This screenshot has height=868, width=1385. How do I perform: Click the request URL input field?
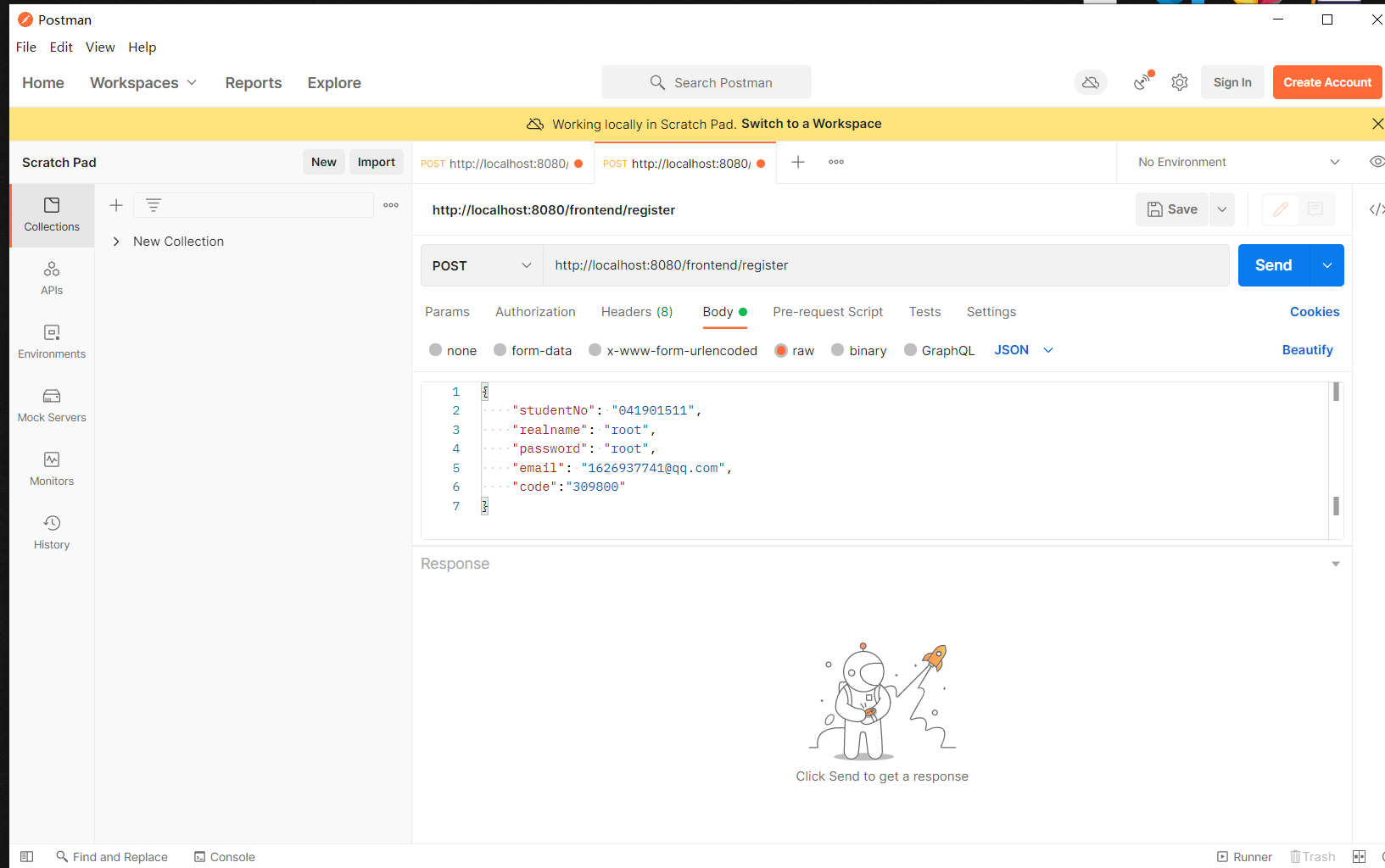[x=886, y=265]
